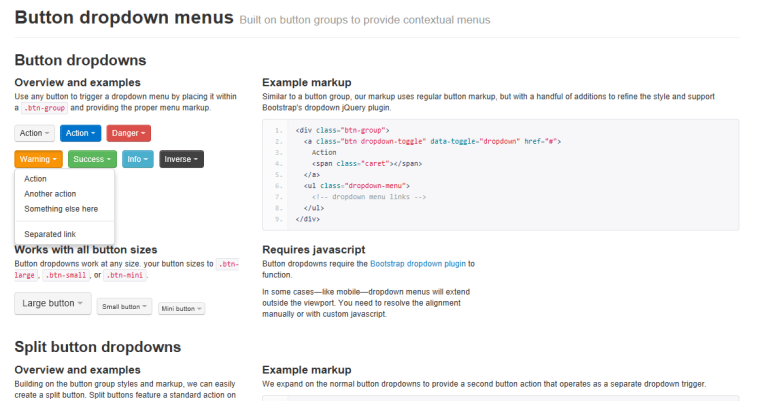The image size is (757, 401).
Task: Open the green Success dropdown button
Action: point(92,159)
